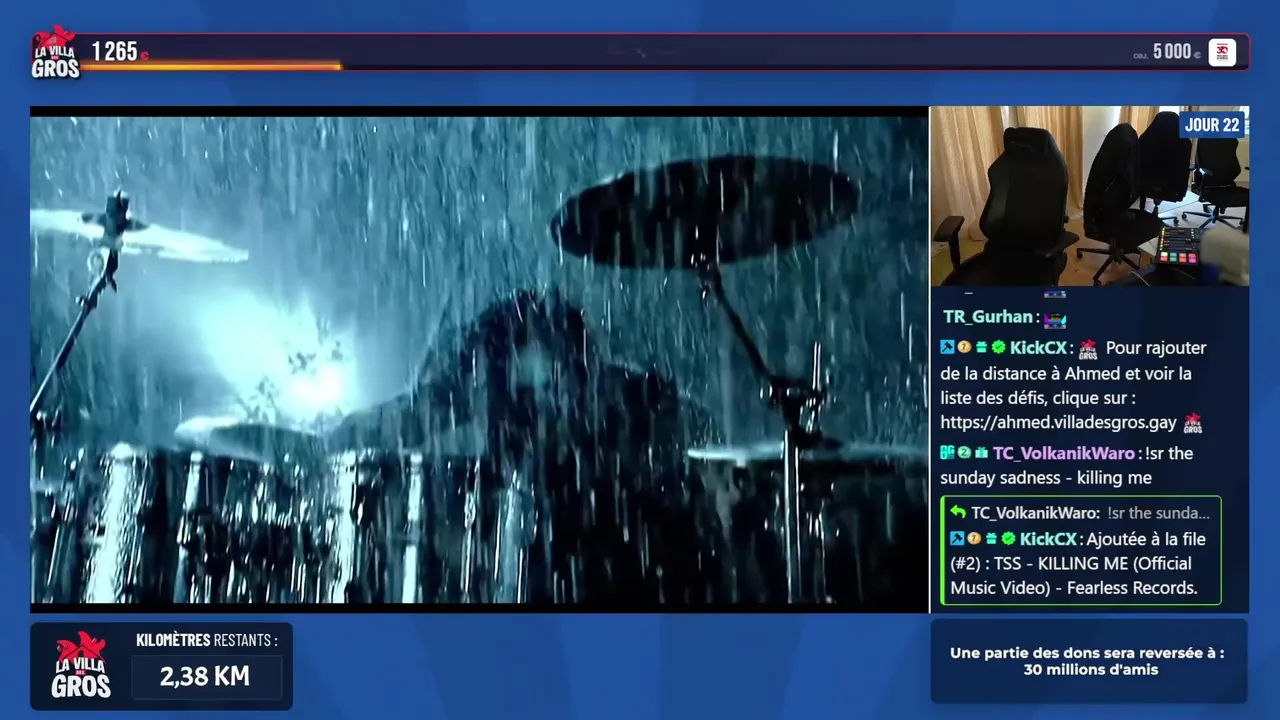This screenshot has height=720, width=1280.
Task: Click '(#2) : TSS - KILLING ME (Official' text
Action: (1071, 563)
